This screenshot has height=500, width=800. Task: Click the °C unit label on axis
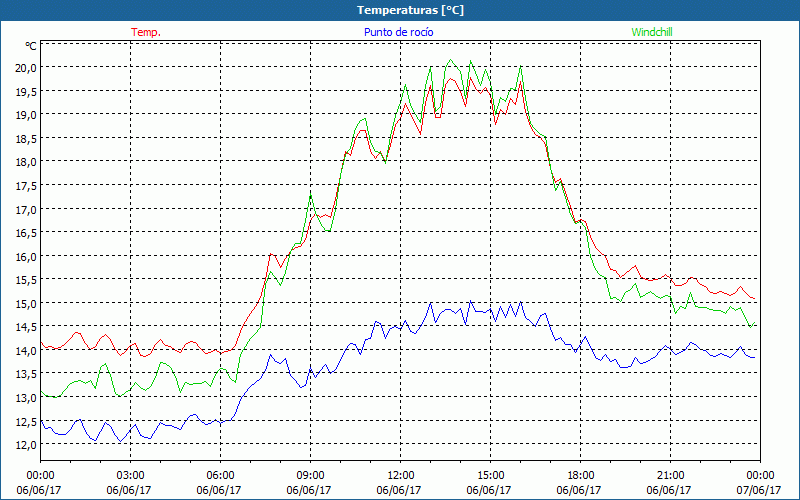click(31, 46)
